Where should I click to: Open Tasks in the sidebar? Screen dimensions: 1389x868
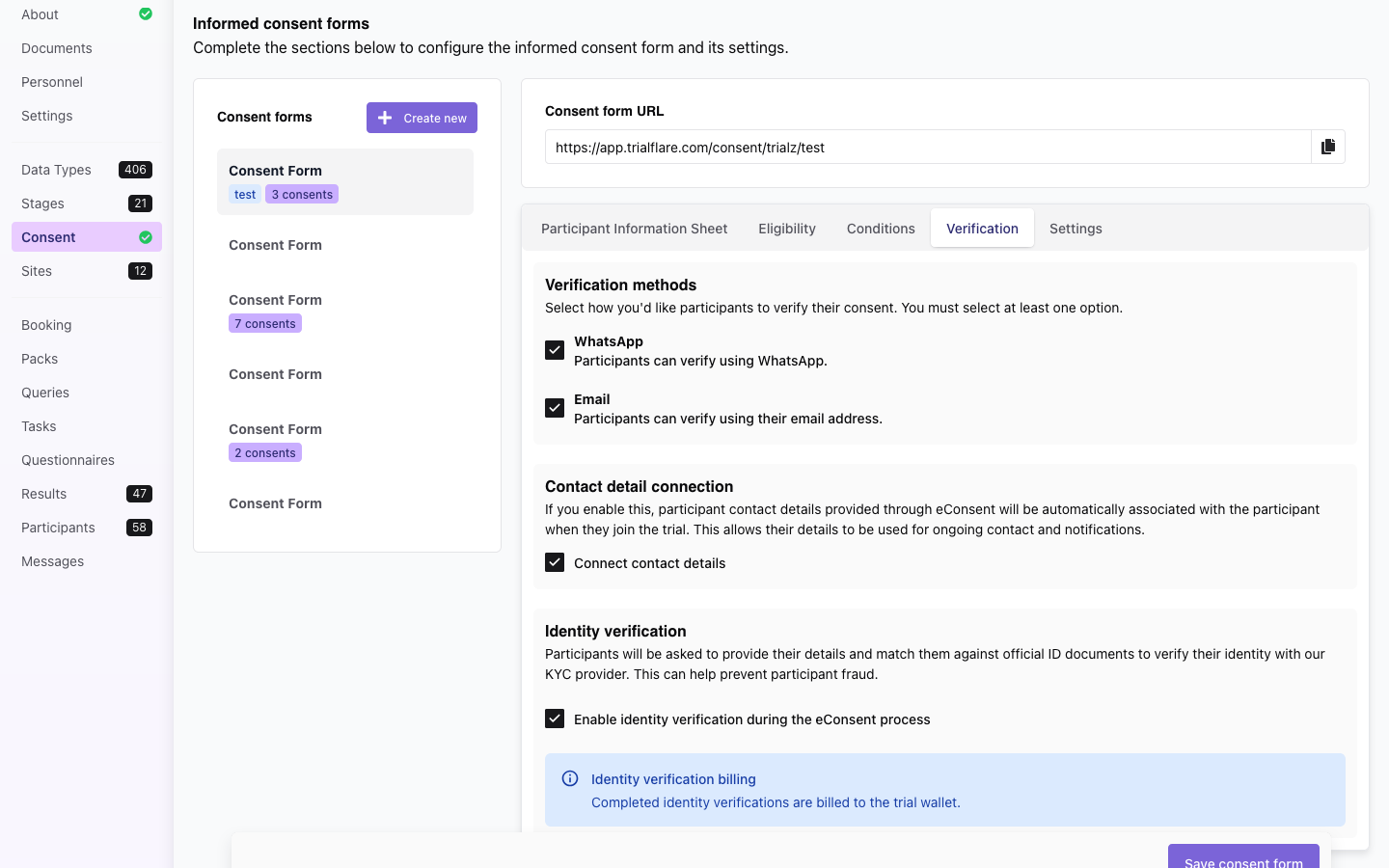coord(87,426)
